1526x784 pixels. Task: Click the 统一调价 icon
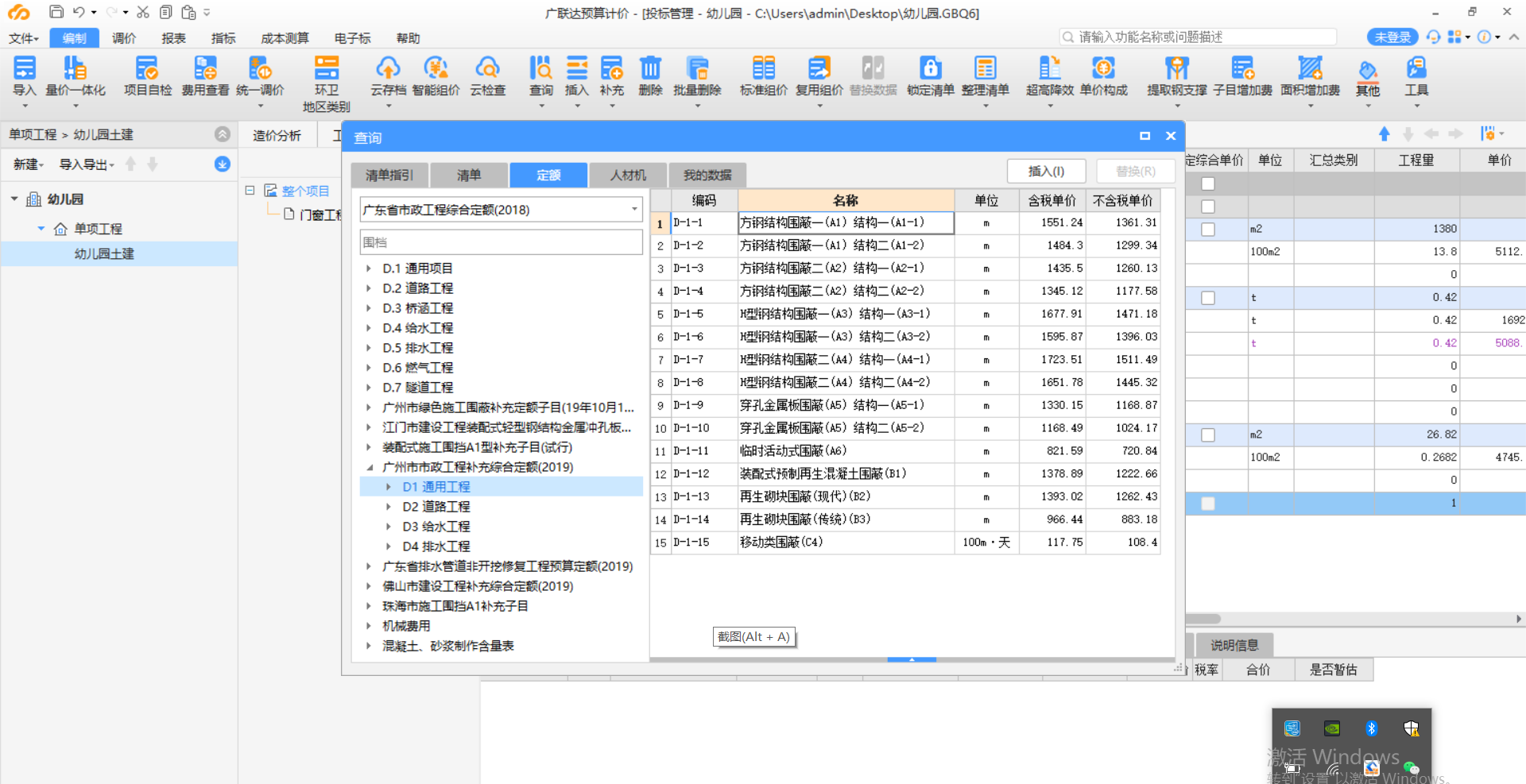pyautogui.click(x=260, y=77)
